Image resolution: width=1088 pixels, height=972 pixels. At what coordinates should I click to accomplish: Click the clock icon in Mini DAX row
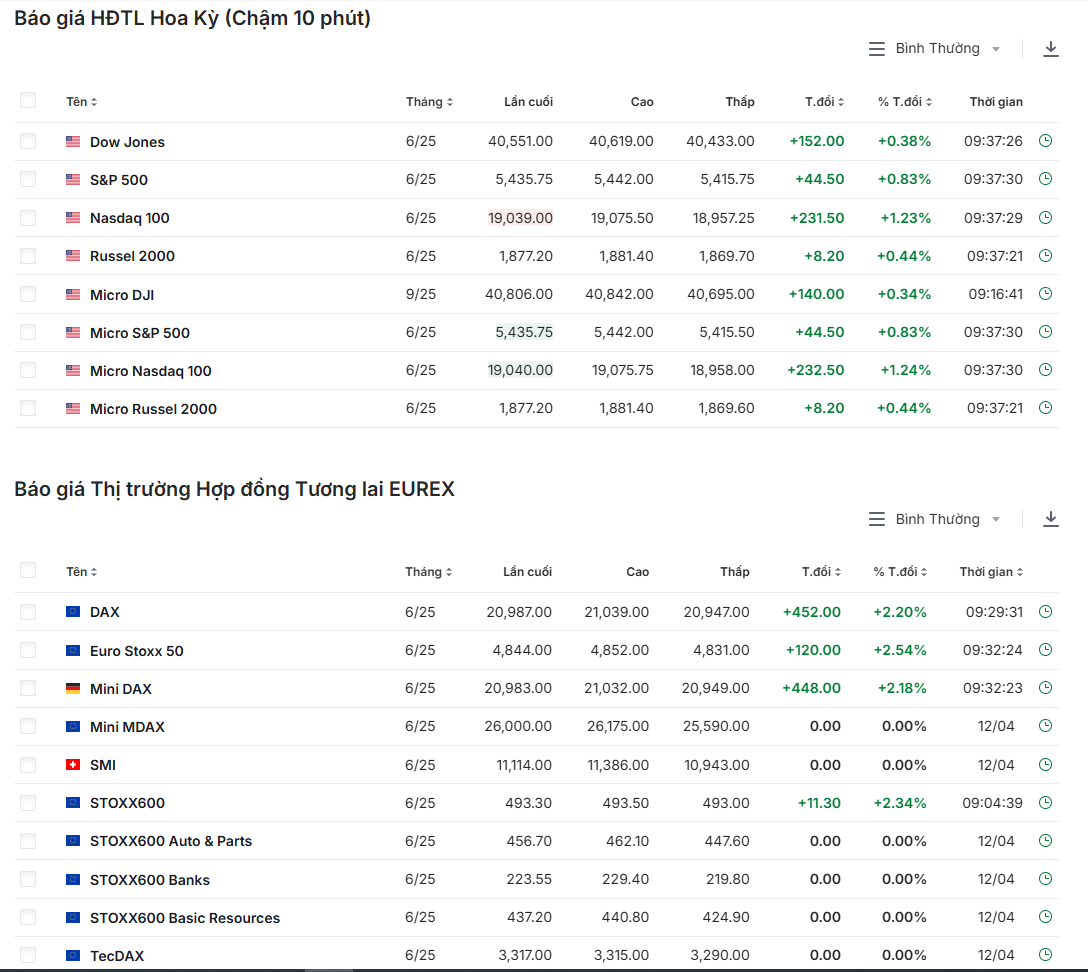(x=1046, y=688)
